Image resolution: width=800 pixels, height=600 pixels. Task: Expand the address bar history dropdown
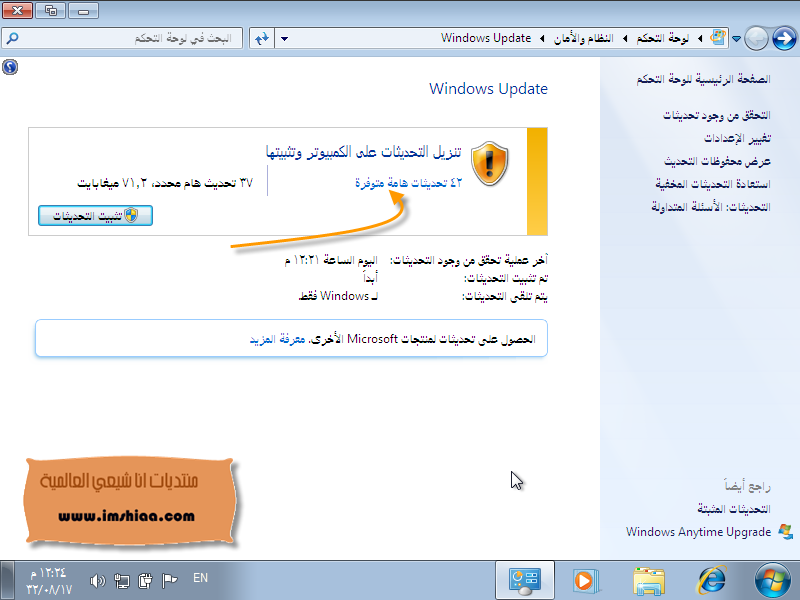284,38
